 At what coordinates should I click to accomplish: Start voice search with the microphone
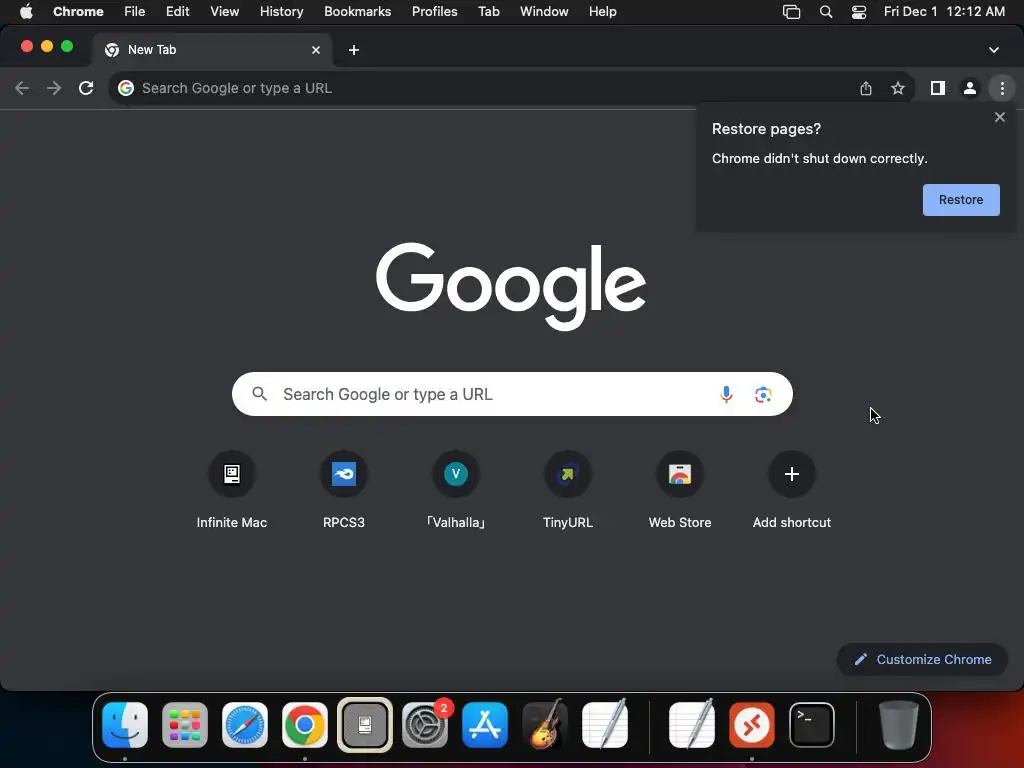[726, 394]
